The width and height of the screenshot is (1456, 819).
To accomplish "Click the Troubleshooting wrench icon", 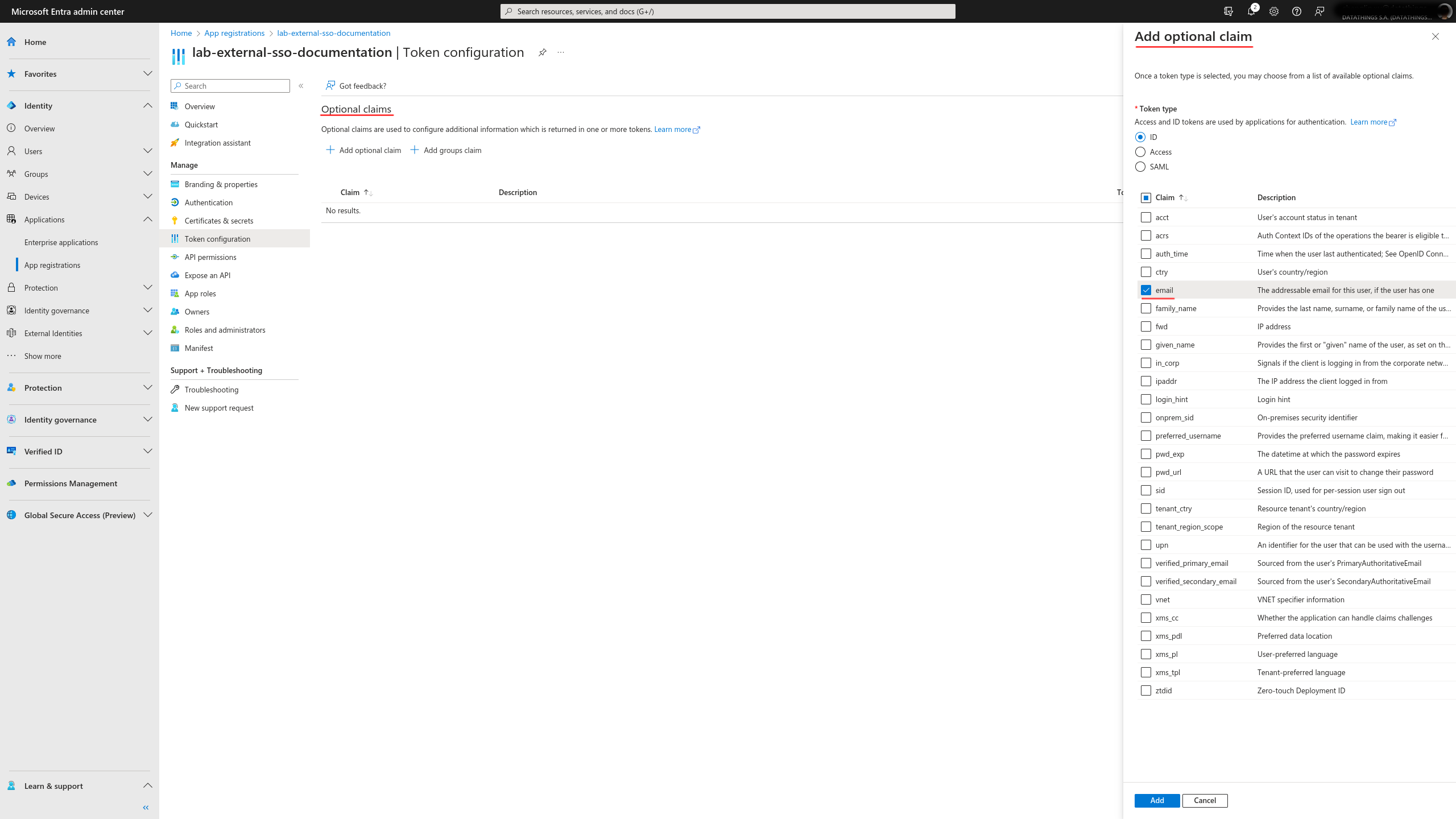I will point(175,390).
